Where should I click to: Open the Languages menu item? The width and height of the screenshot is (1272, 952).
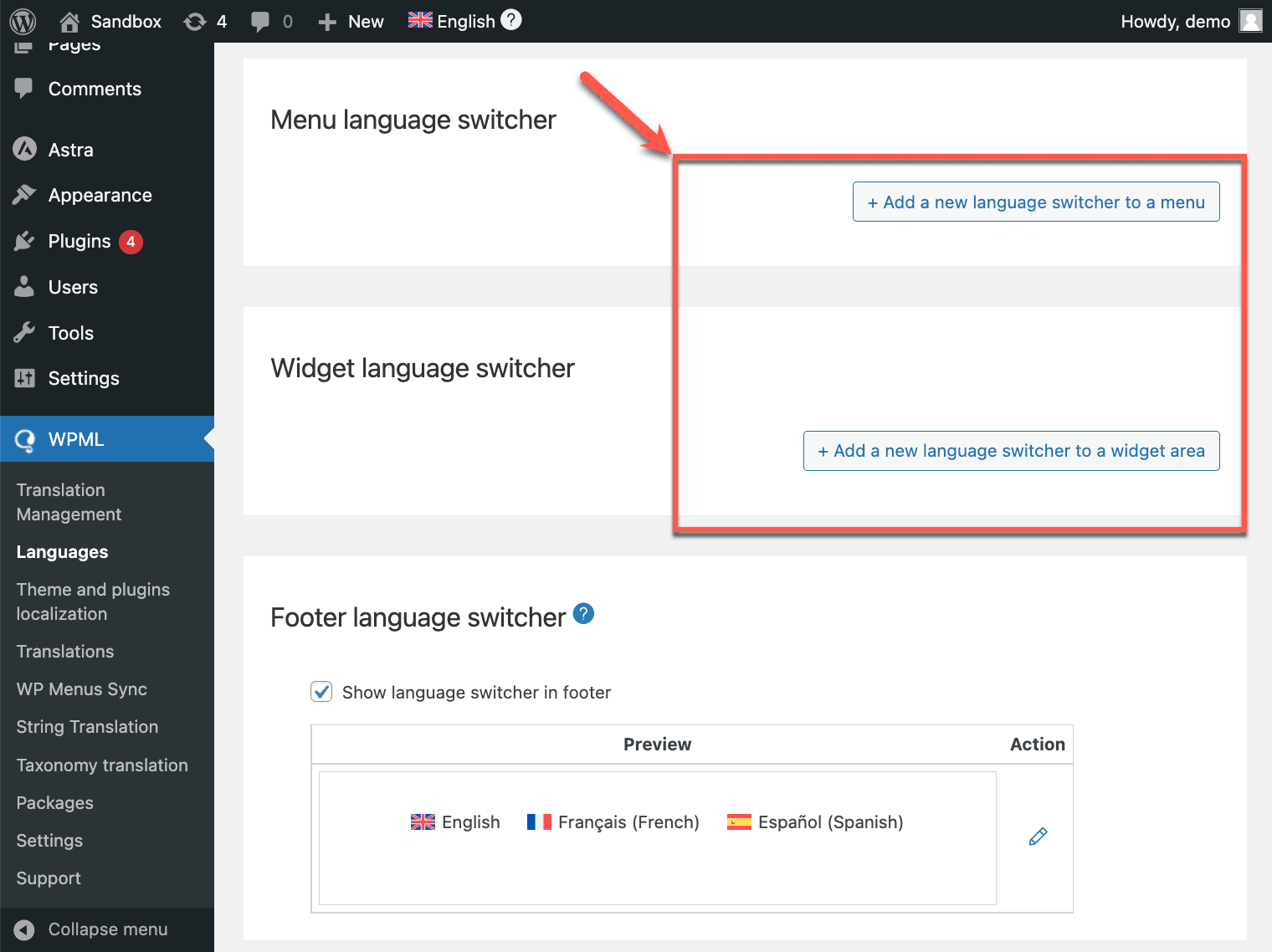pyautogui.click(x=62, y=551)
